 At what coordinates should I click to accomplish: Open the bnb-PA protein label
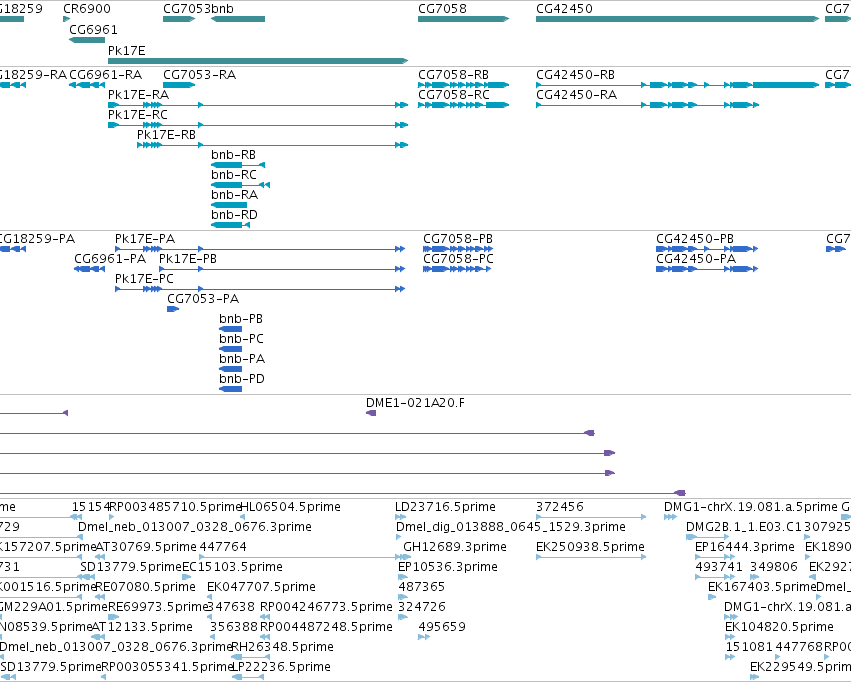242,359
